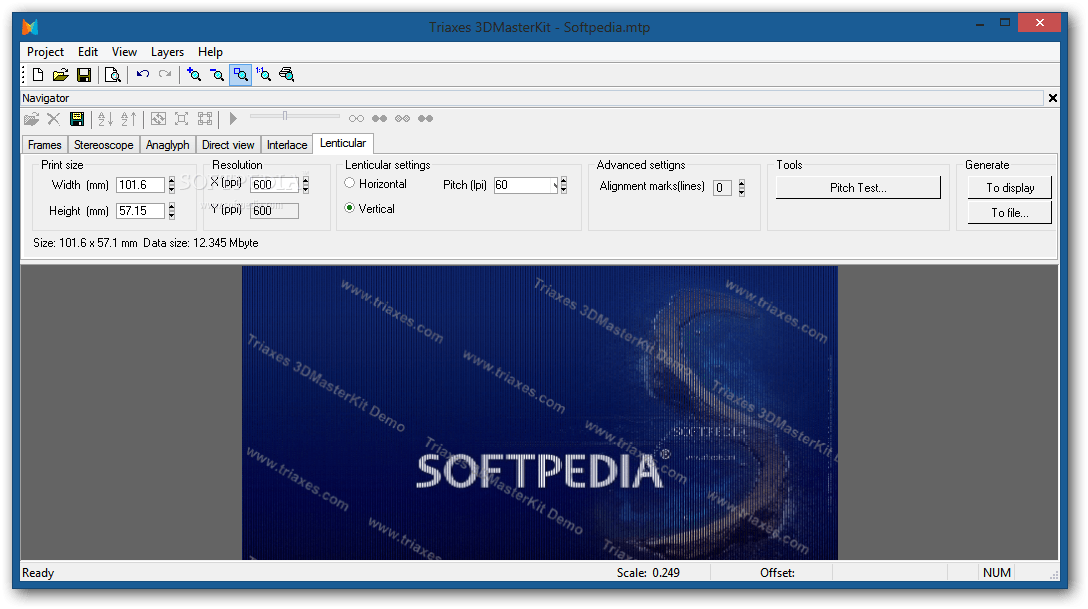The height and width of the screenshot is (609, 1088).
Task: Select Horizontal lenticular orientation
Action: (350, 184)
